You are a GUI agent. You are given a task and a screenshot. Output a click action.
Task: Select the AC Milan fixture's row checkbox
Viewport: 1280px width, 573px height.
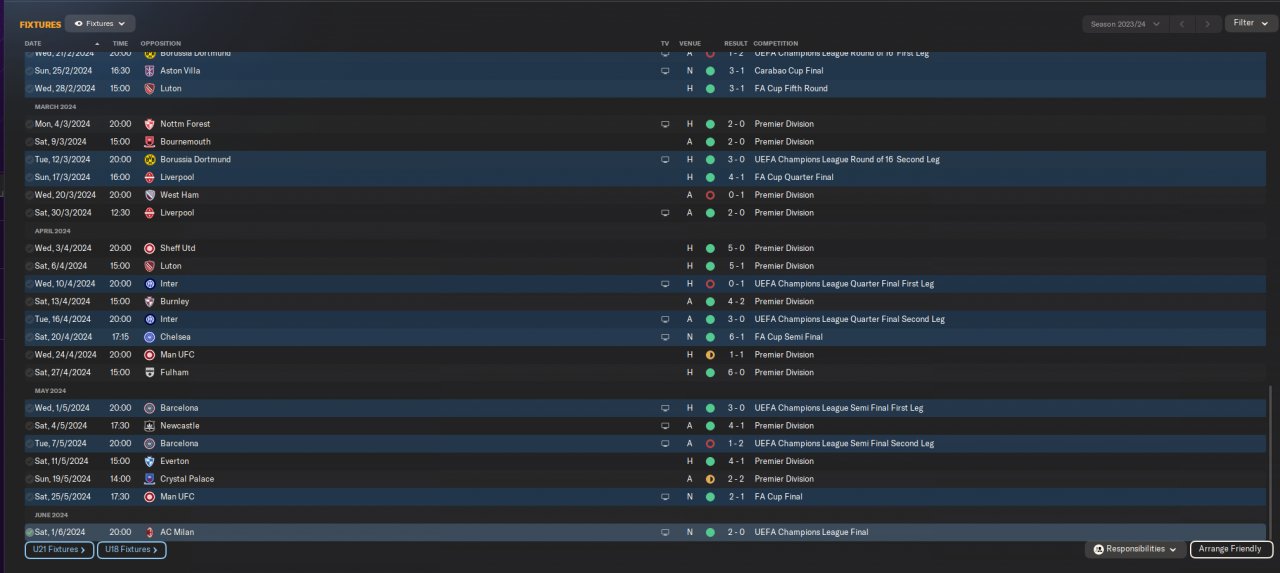coord(29,532)
